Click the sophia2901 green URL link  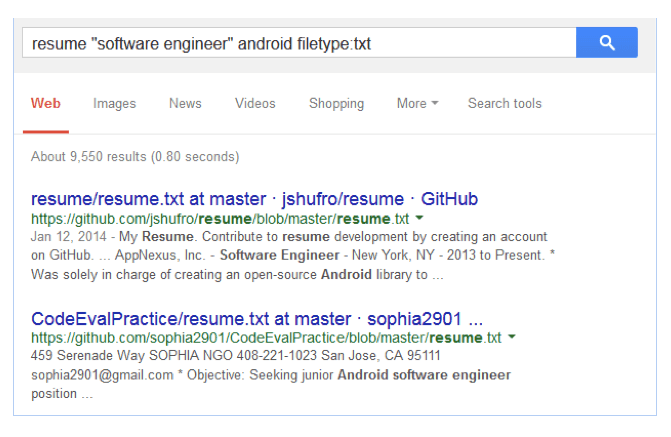(266, 338)
